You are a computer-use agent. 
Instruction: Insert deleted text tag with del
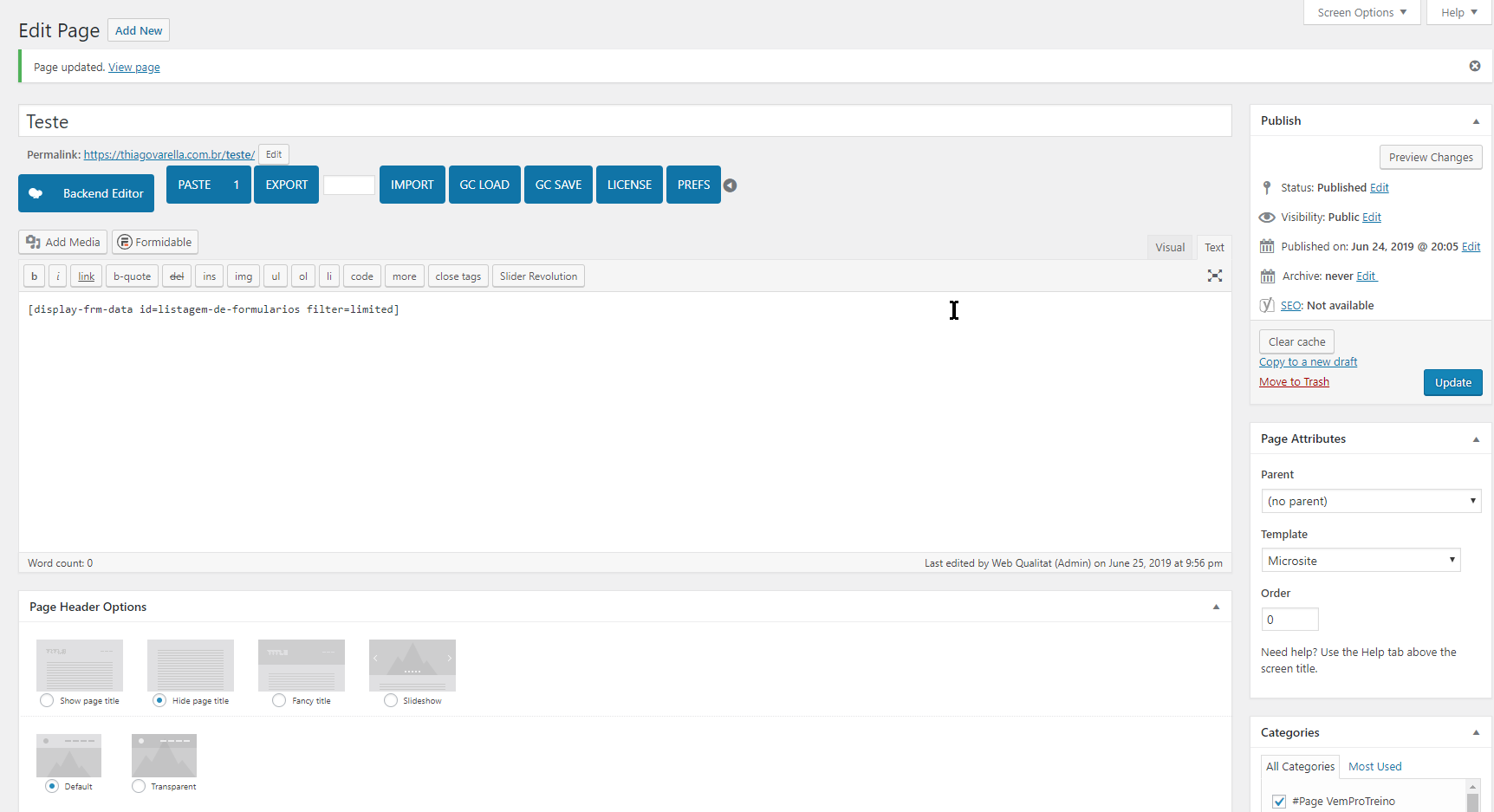pyautogui.click(x=177, y=276)
